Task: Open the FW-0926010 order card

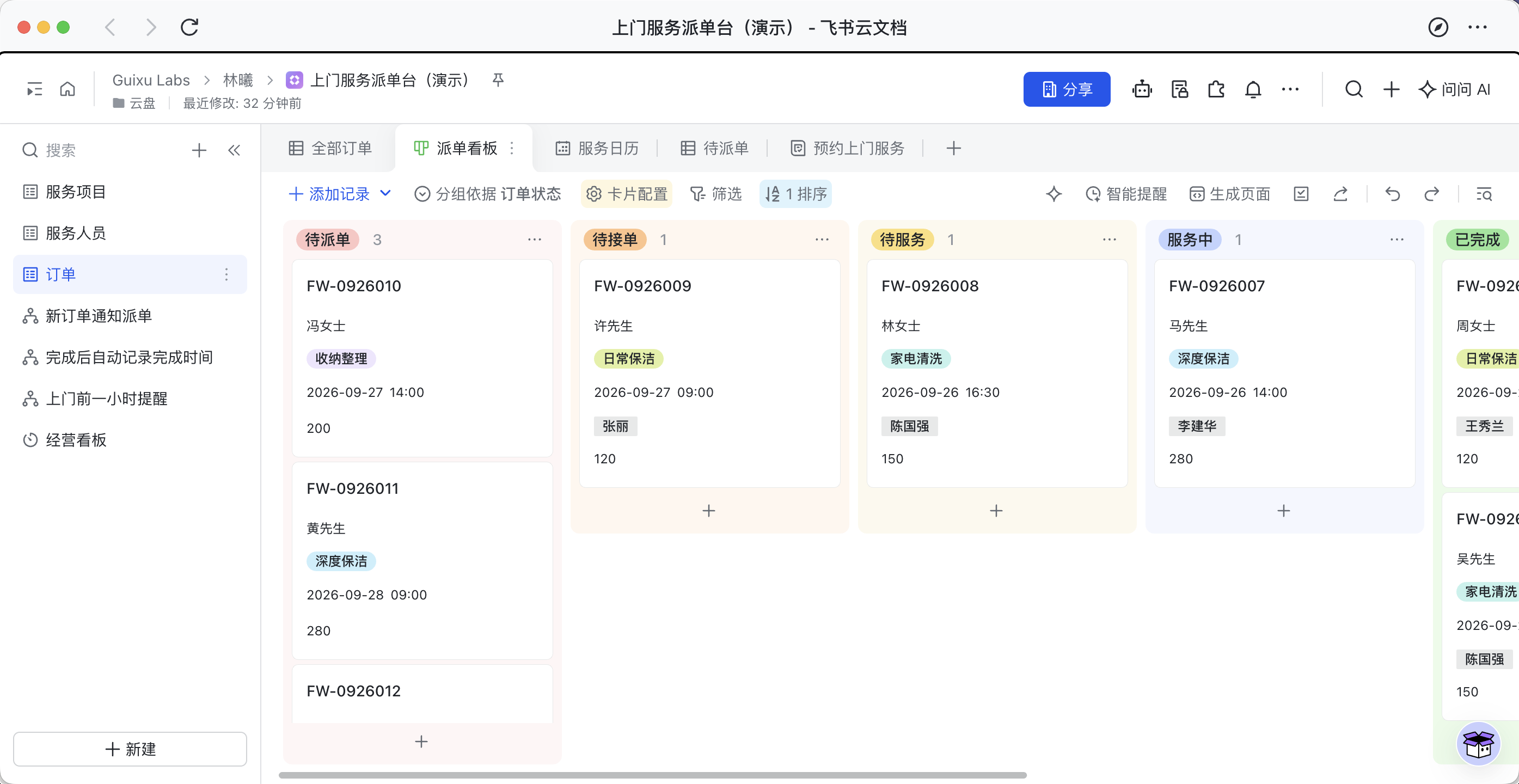Action: (x=422, y=358)
